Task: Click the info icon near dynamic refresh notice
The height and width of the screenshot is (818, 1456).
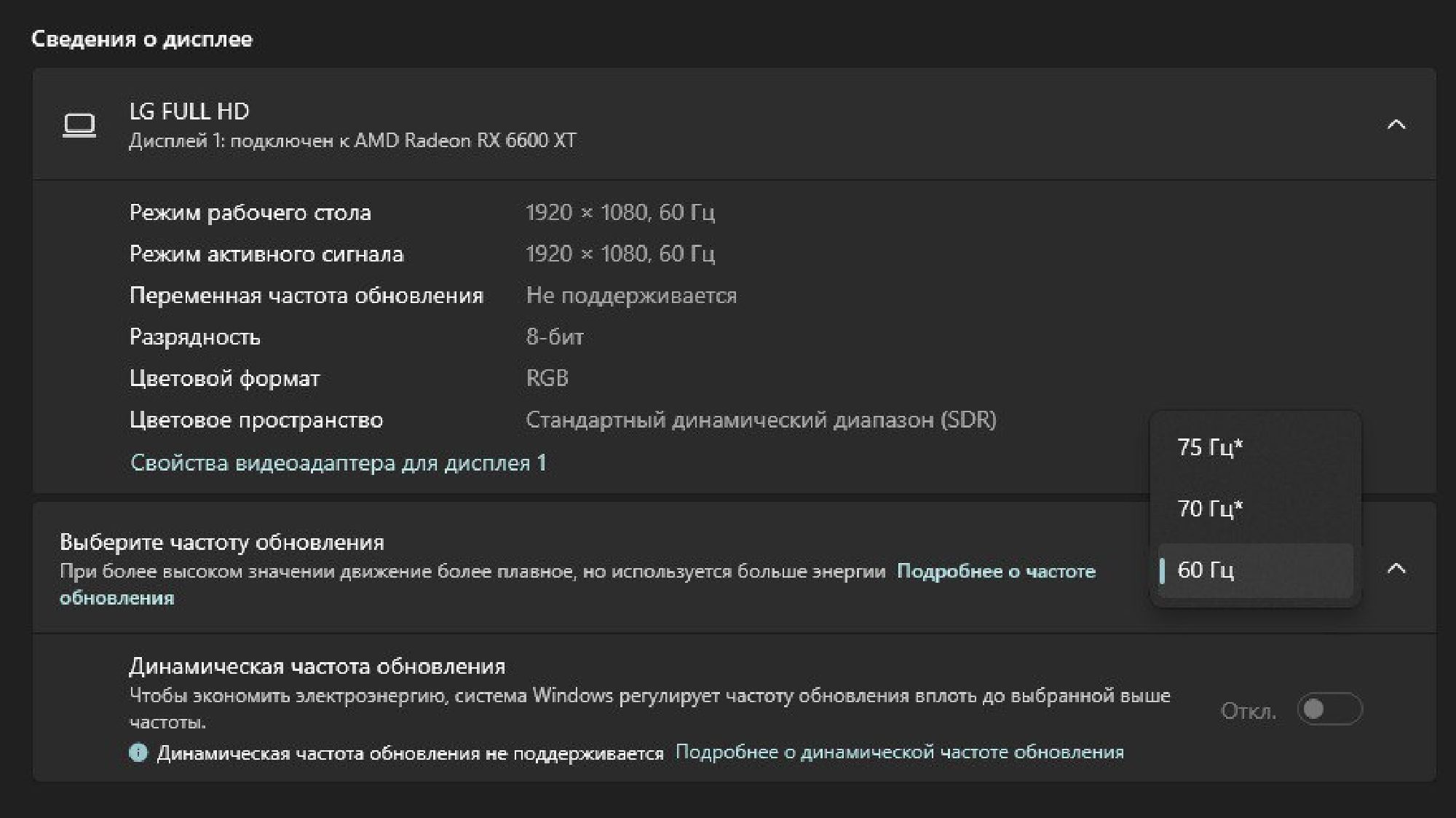Action: (138, 752)
